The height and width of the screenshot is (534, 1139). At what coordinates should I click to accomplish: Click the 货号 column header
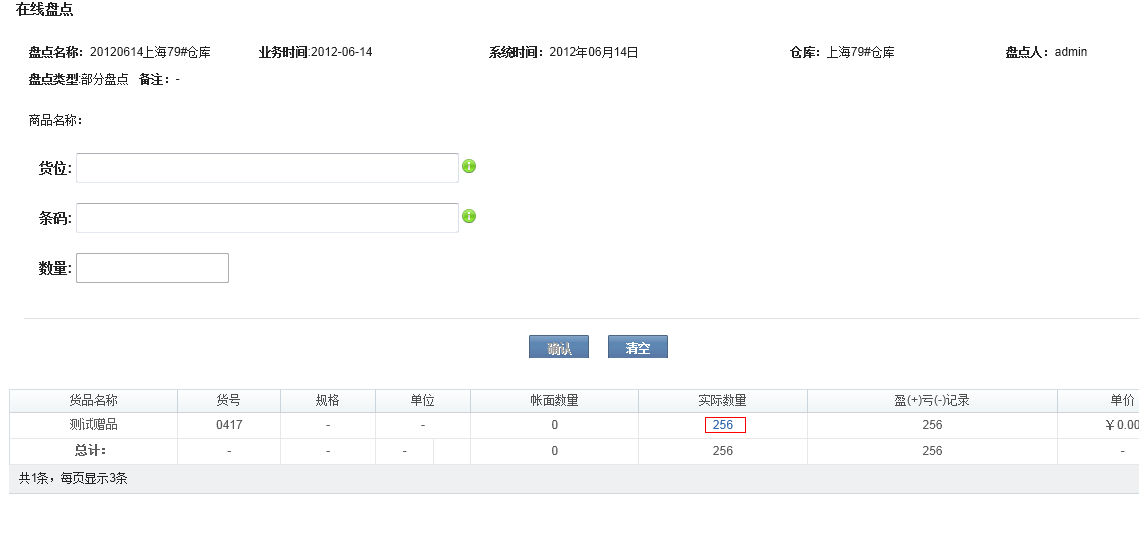[x=229, y=400]
